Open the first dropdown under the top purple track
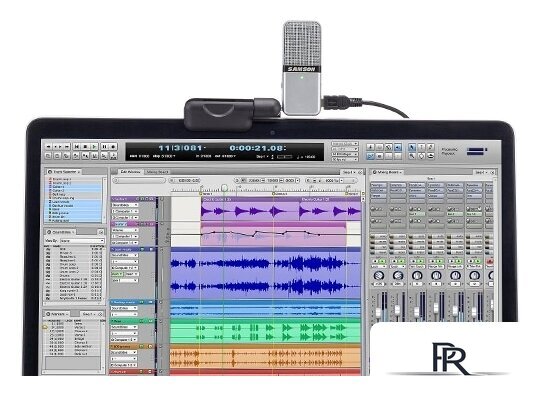 coord(125,205)
